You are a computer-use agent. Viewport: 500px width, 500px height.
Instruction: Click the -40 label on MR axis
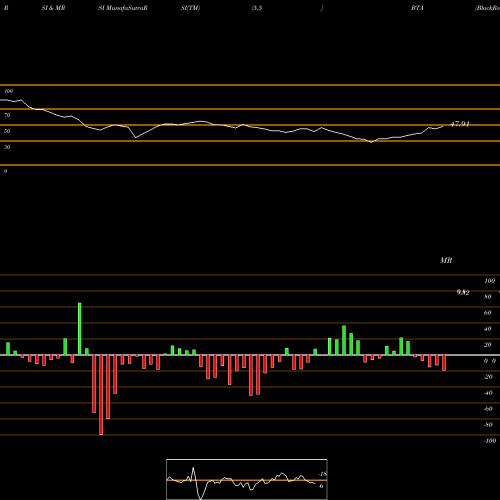488,393
